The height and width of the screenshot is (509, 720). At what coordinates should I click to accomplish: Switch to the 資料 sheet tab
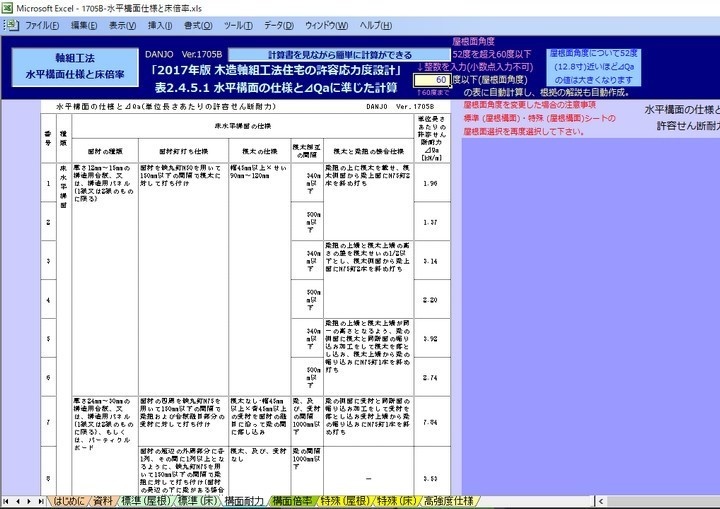pyautogui.click(x=103, y=501)
